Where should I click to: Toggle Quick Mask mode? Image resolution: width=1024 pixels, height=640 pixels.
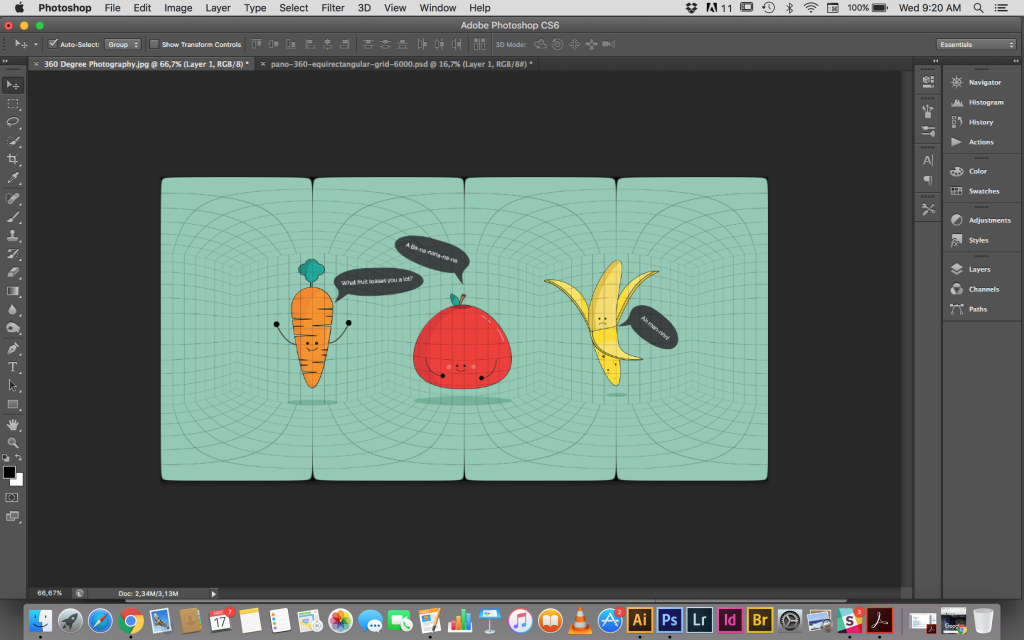pos(12,497)
